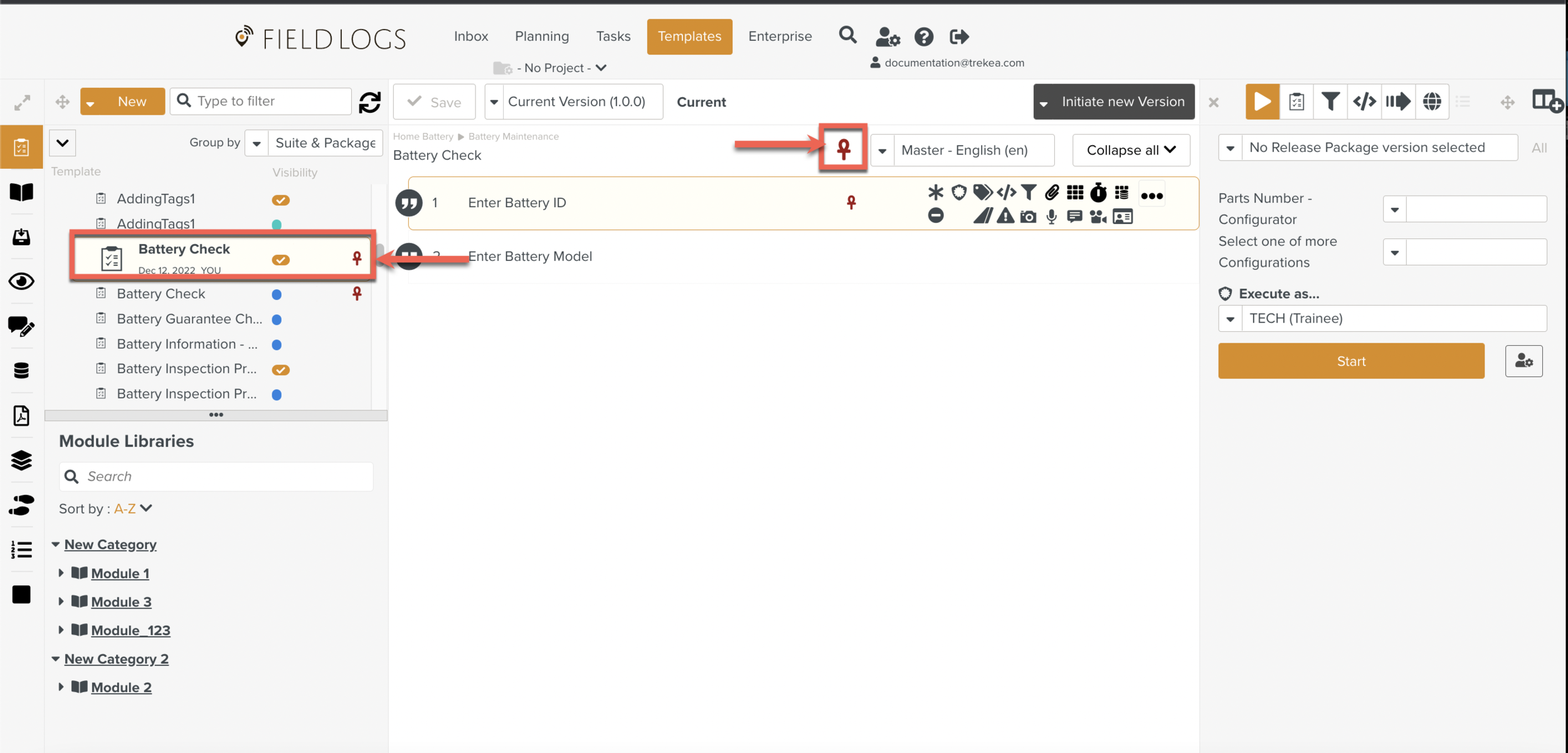This screenshot has width=1568, height=753.
Task: Click the paperclip attachment icon
Action: click(x=1052, y=193)
